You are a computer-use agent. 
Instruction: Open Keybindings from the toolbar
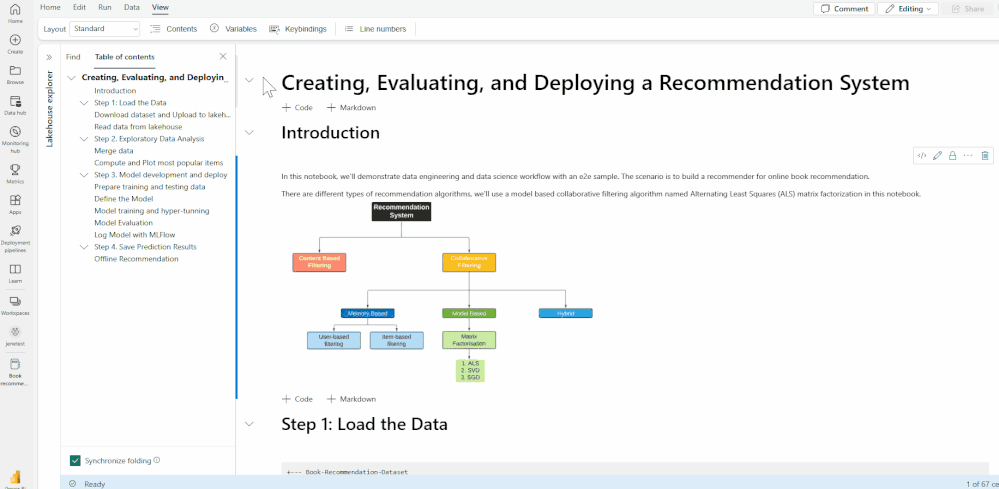click(x=298, y=29)
